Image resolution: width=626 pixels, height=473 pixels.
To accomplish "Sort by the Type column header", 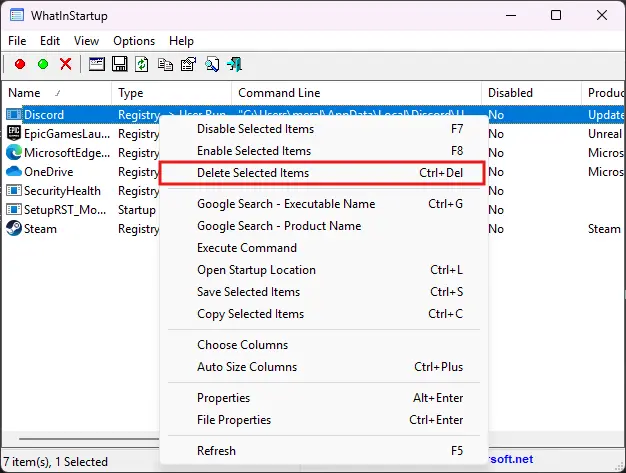I will tap(172, 93).
